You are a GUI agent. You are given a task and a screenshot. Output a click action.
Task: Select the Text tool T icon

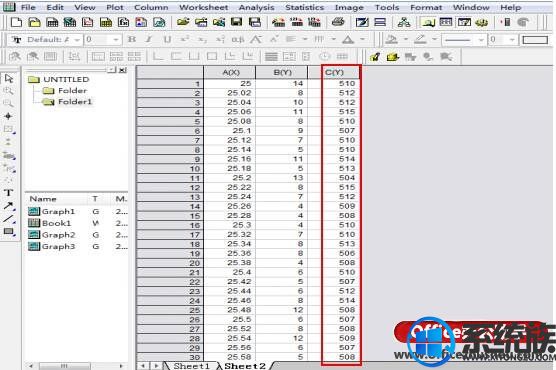click(x=9, y=193)
